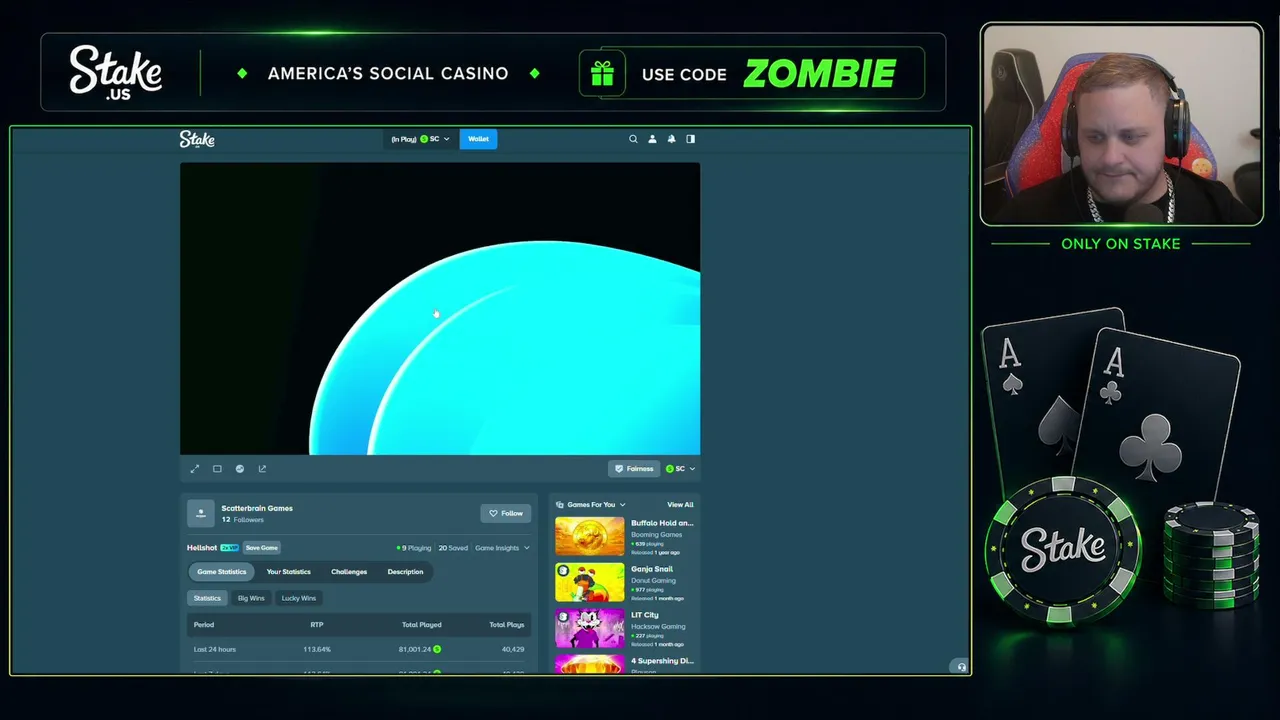Expand the SC currency selector below the game
1280x720 pixels.
click(x=680, y=468)
